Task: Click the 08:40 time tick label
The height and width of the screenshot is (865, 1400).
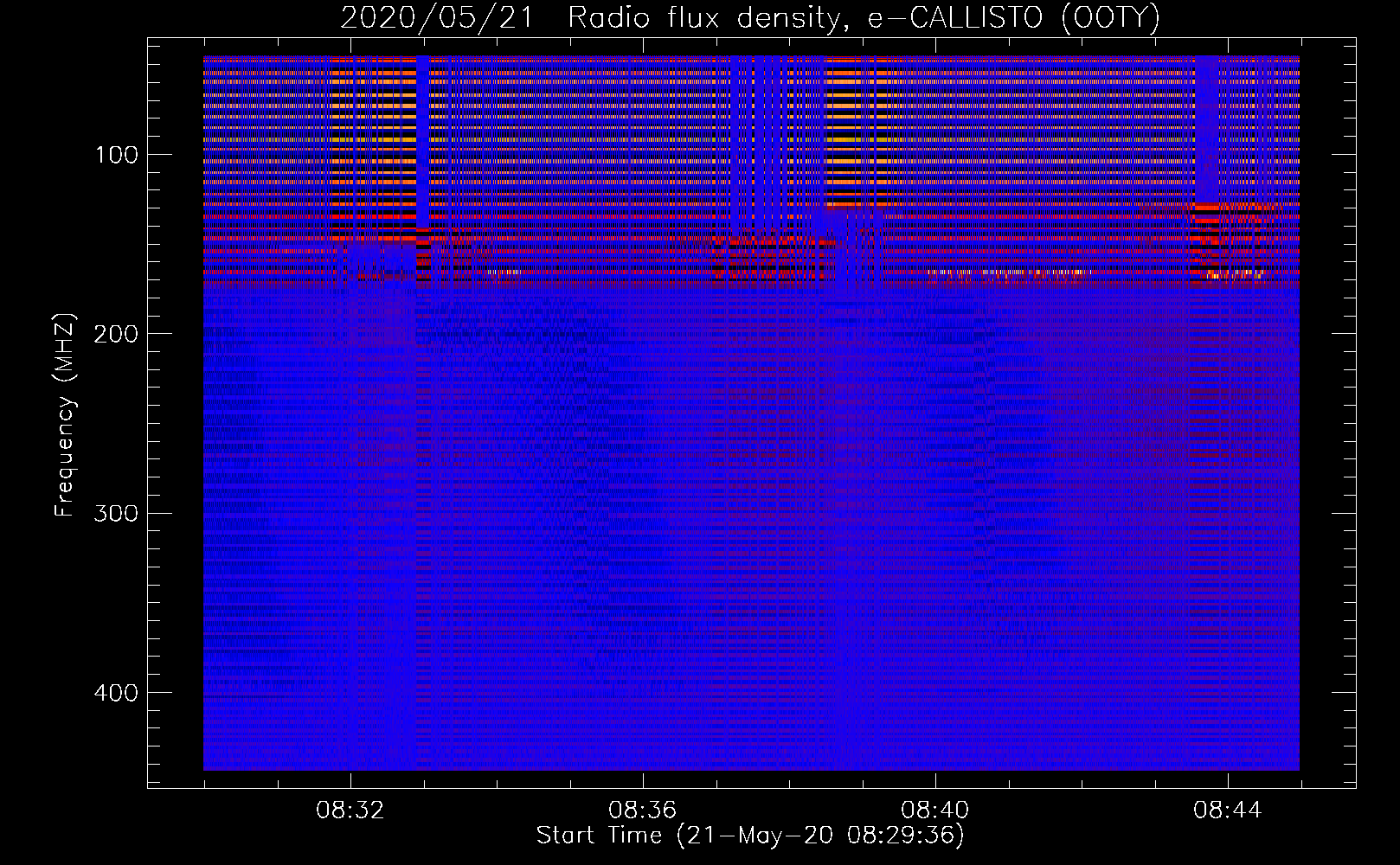Action: (x=935, y=811)
